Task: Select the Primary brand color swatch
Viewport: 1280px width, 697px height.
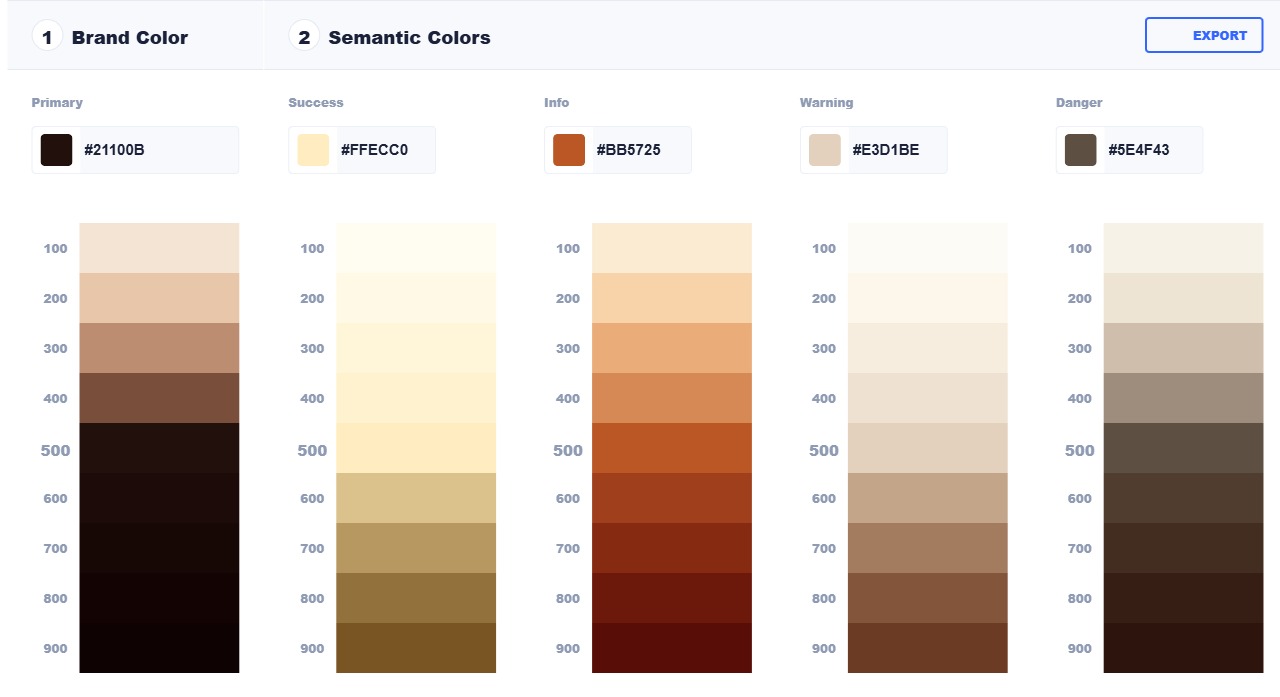Action: (x=56, y=149)
